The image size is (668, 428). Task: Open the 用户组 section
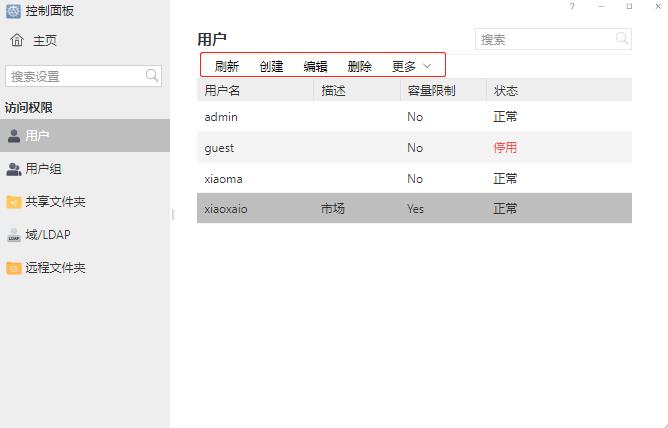(43, 169)
